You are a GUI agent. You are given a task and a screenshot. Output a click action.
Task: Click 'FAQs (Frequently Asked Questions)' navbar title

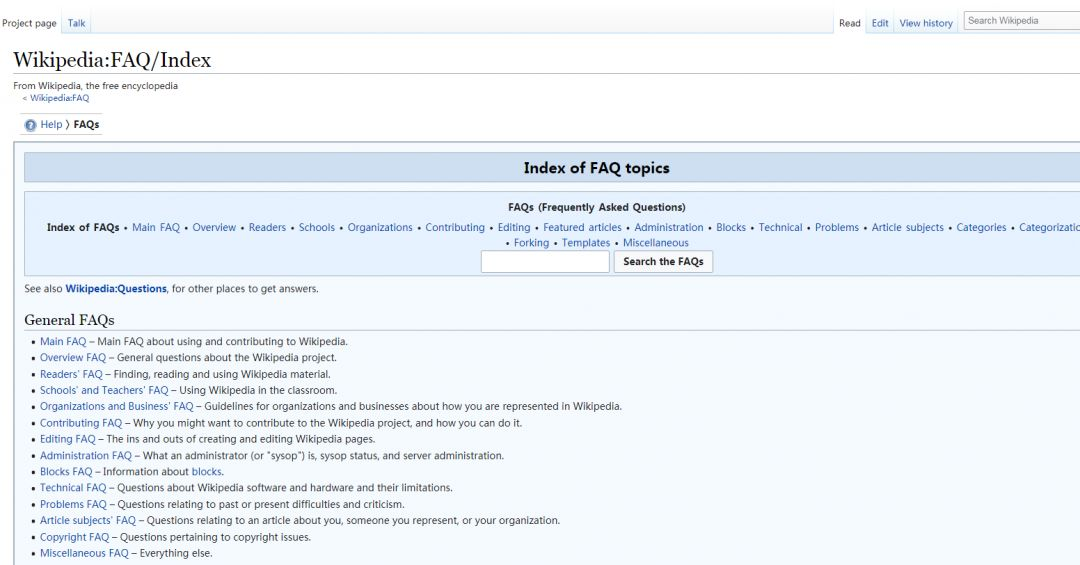pos(596,207)
